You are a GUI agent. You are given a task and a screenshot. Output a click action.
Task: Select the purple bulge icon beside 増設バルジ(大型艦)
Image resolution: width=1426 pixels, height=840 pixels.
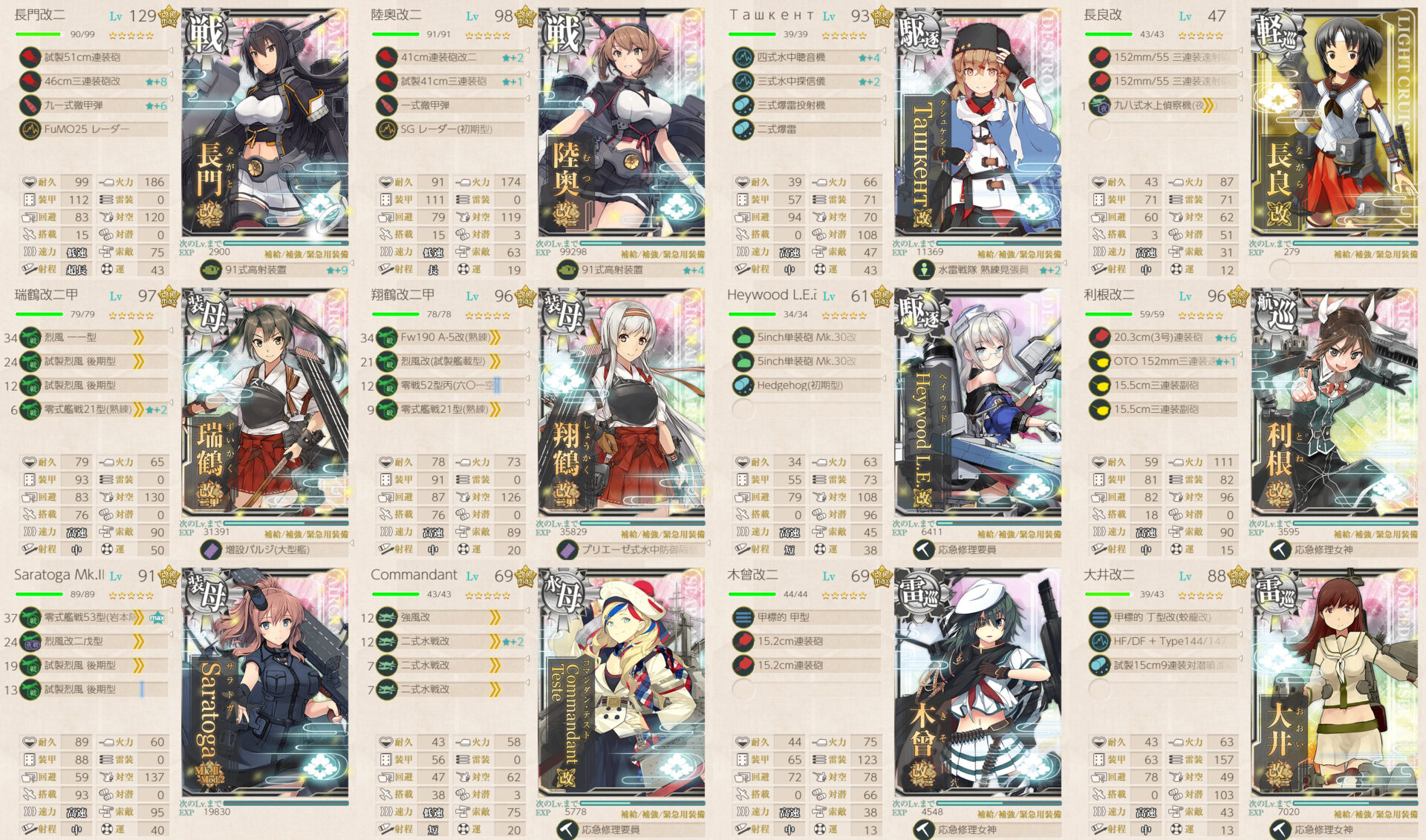(x=212, y=550)
